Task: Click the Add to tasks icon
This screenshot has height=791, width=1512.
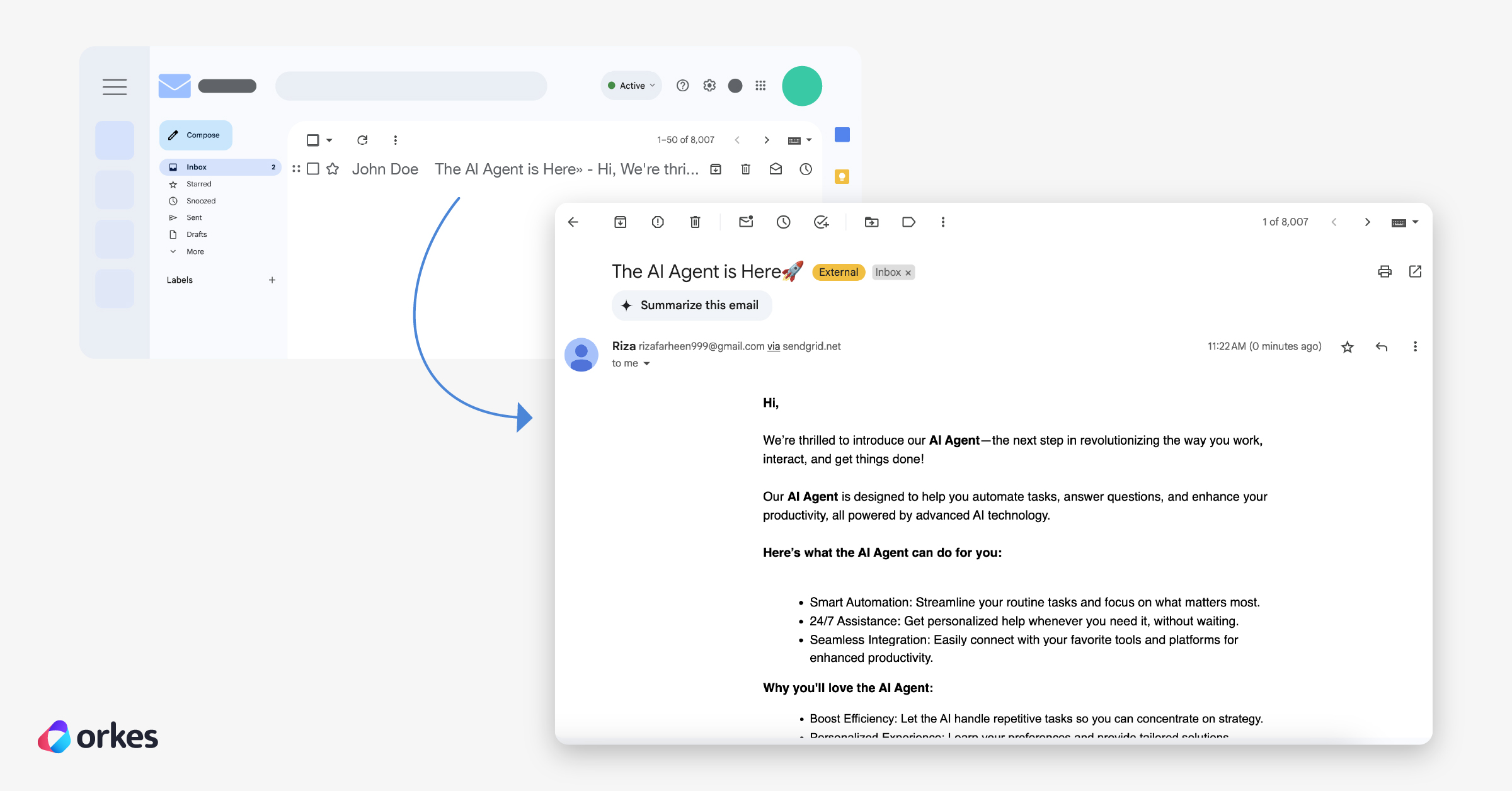Action: click(821, 222)
